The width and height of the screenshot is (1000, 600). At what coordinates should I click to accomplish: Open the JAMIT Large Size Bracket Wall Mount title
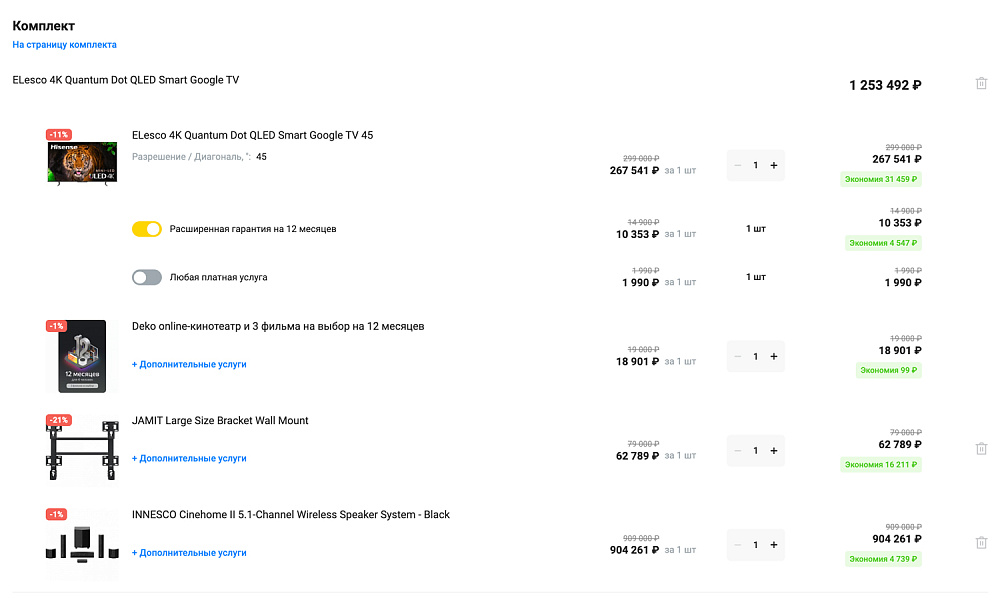pos(220,421)
